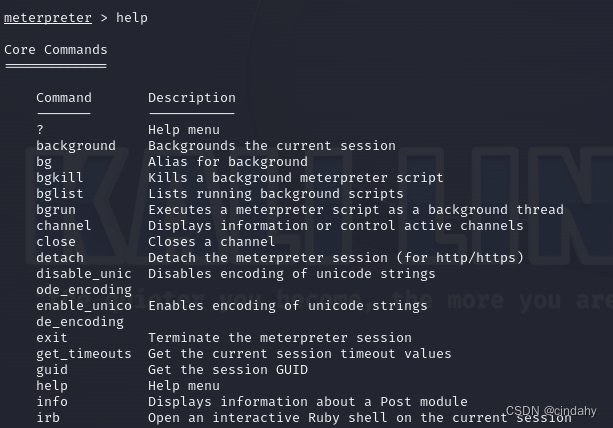
Task: Click the "Core Commands" heading
Action: pyautogui.click(x=56, y=49)
